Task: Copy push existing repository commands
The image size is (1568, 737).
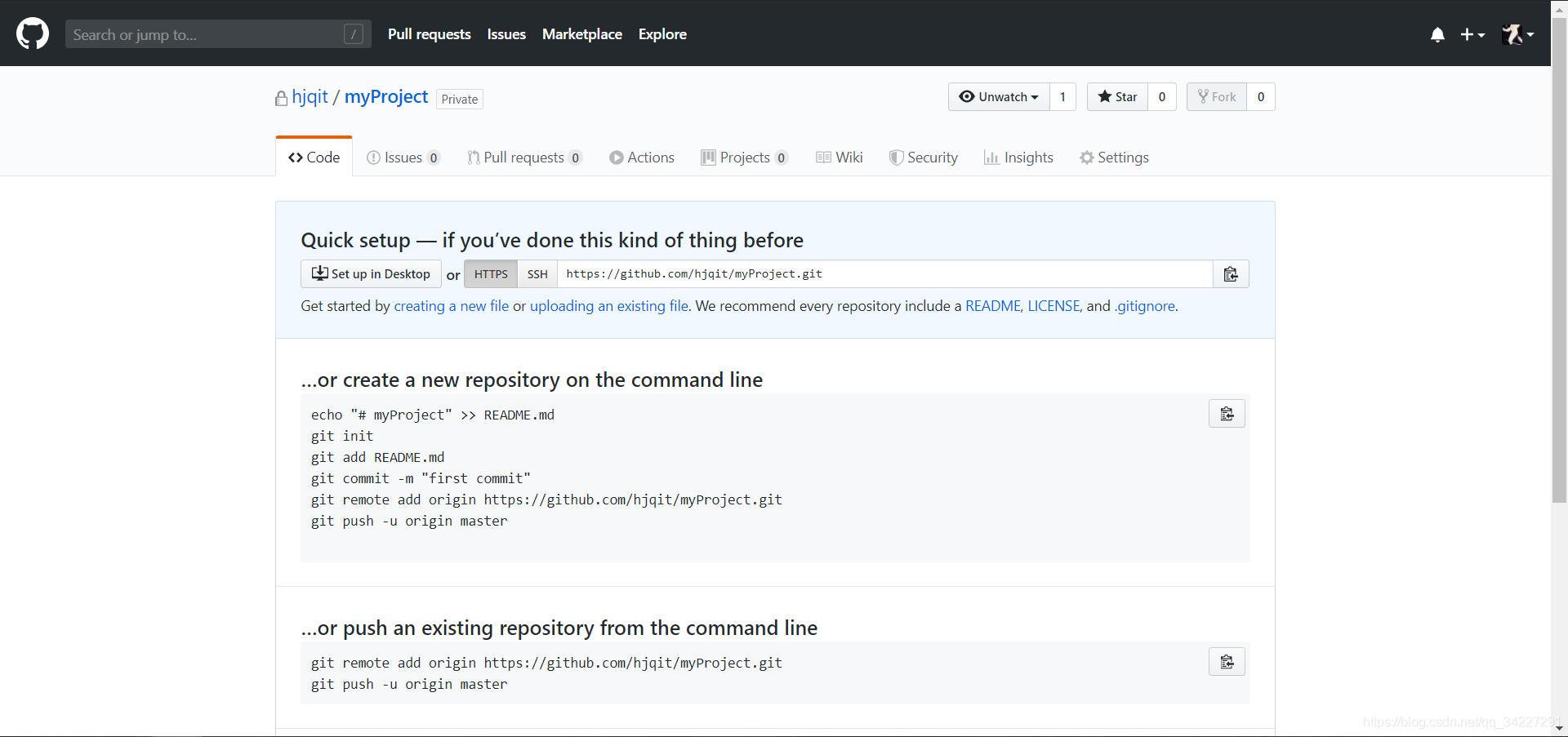Action: click(1227, 662)
